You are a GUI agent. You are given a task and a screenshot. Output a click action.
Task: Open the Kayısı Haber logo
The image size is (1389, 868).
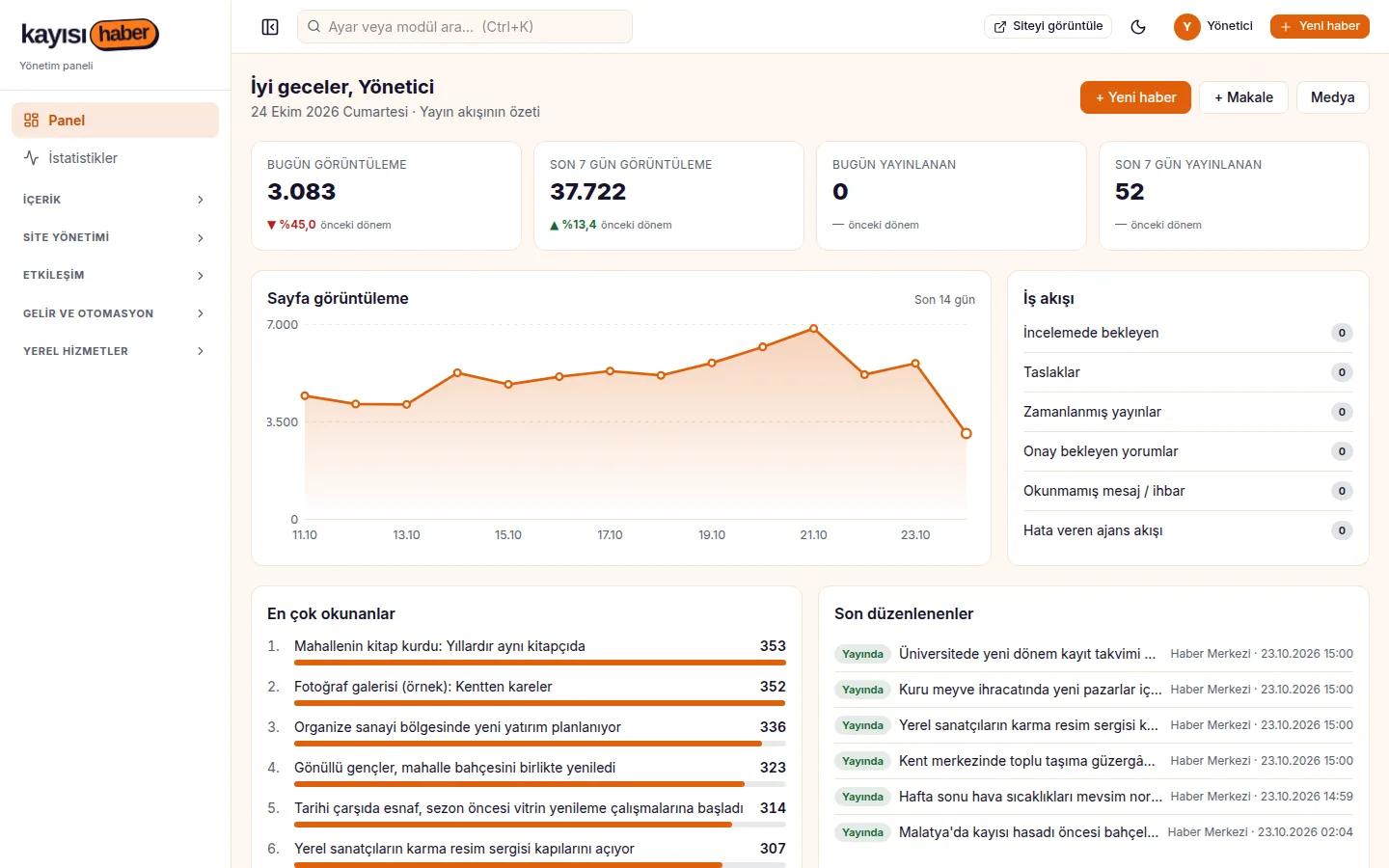(90, 35)
